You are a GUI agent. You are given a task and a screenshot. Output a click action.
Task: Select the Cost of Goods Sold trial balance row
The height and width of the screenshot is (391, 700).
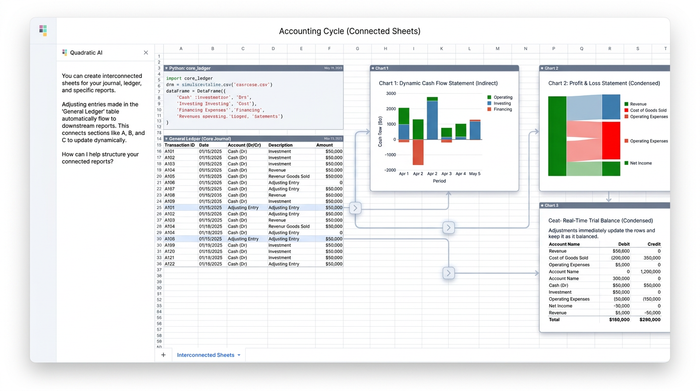604,258
